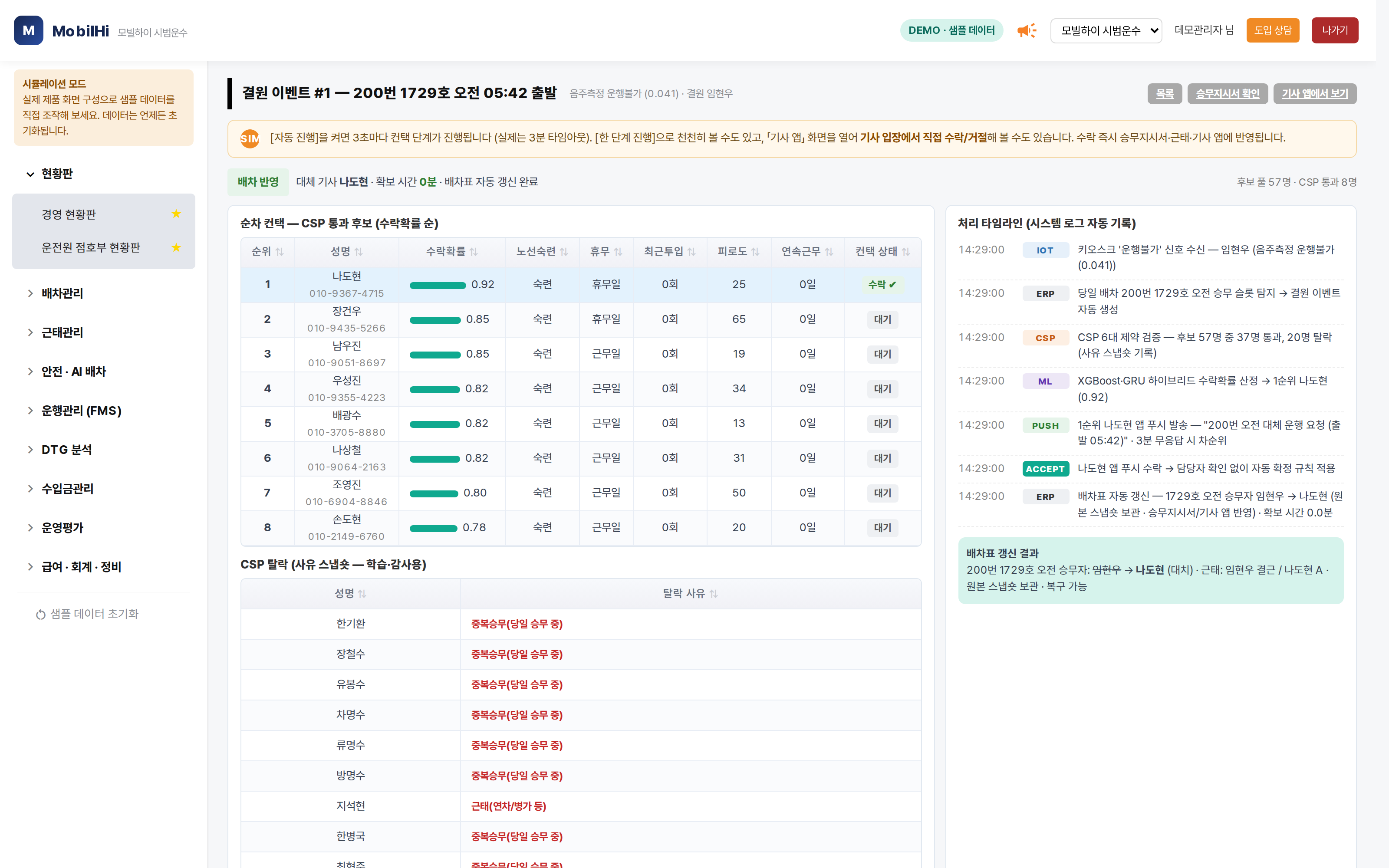Viewport: 1389px width, 868px height.
Task: Click the ACCEPT tag in the timeline
Action: pyautogui.click(x=1045, y=469)
